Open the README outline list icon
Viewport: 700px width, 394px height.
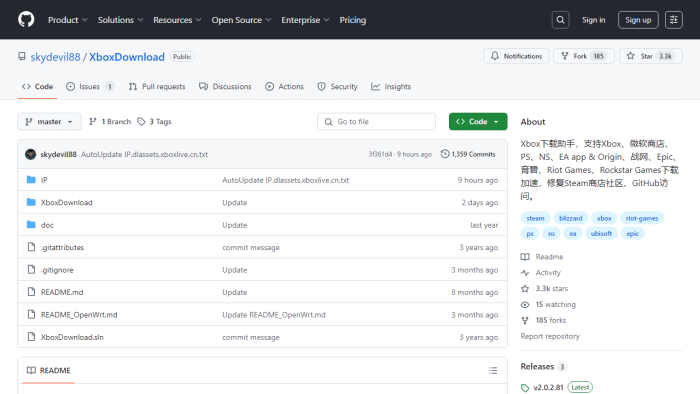coord(493,370)
